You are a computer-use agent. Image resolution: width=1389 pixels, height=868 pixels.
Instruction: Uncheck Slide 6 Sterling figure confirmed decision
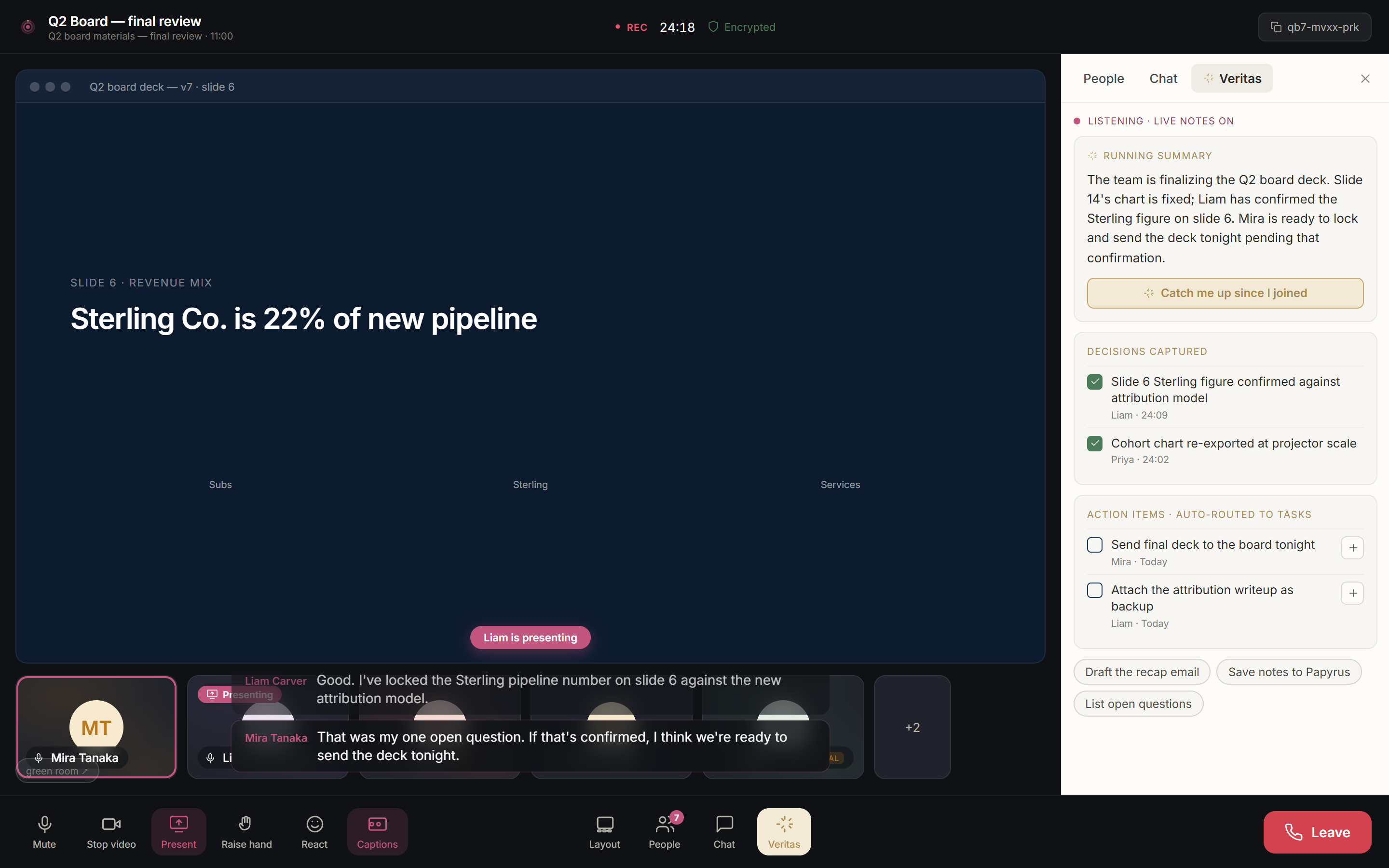click(1094, 382)
